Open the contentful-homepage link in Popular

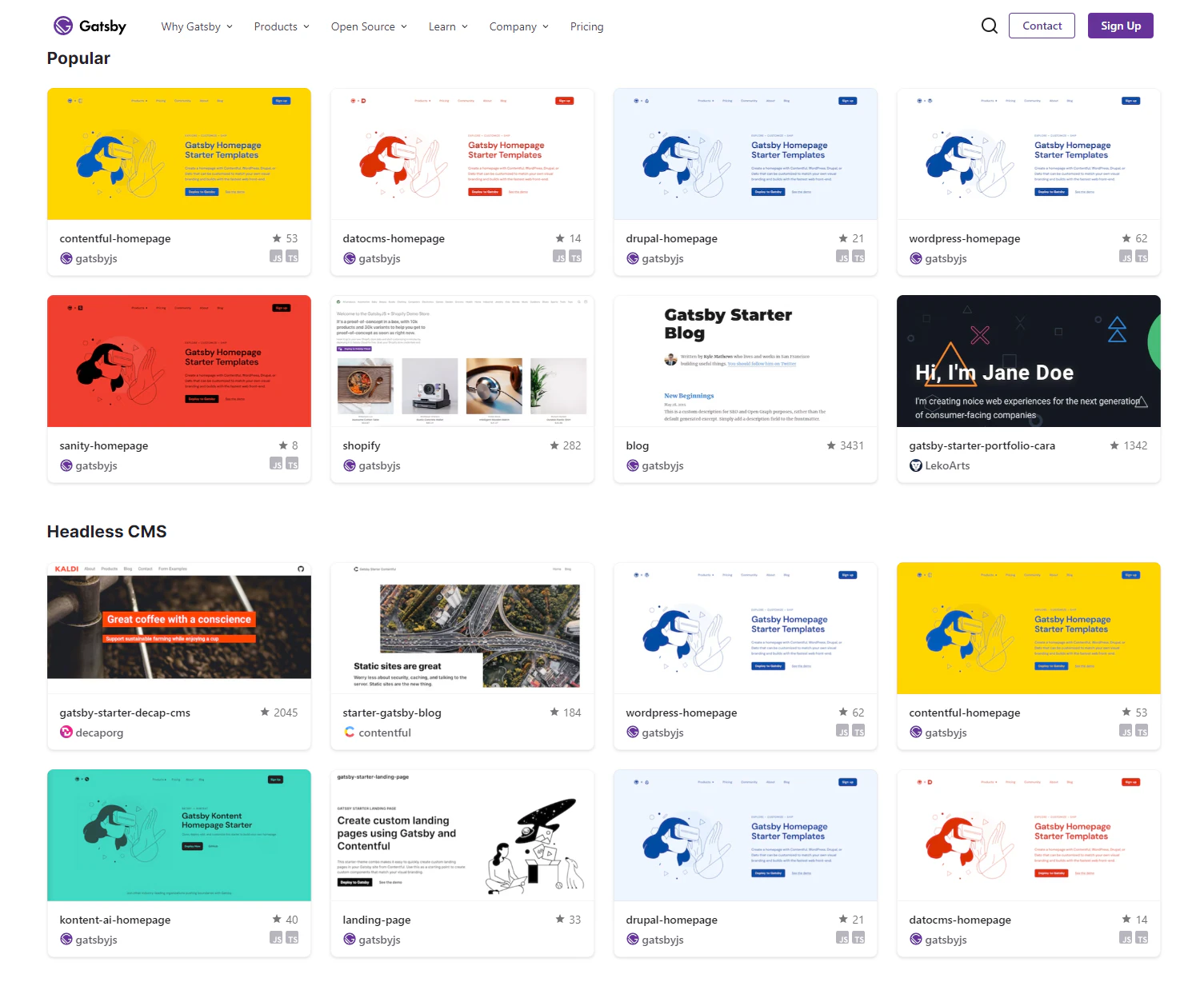point(115,238)
